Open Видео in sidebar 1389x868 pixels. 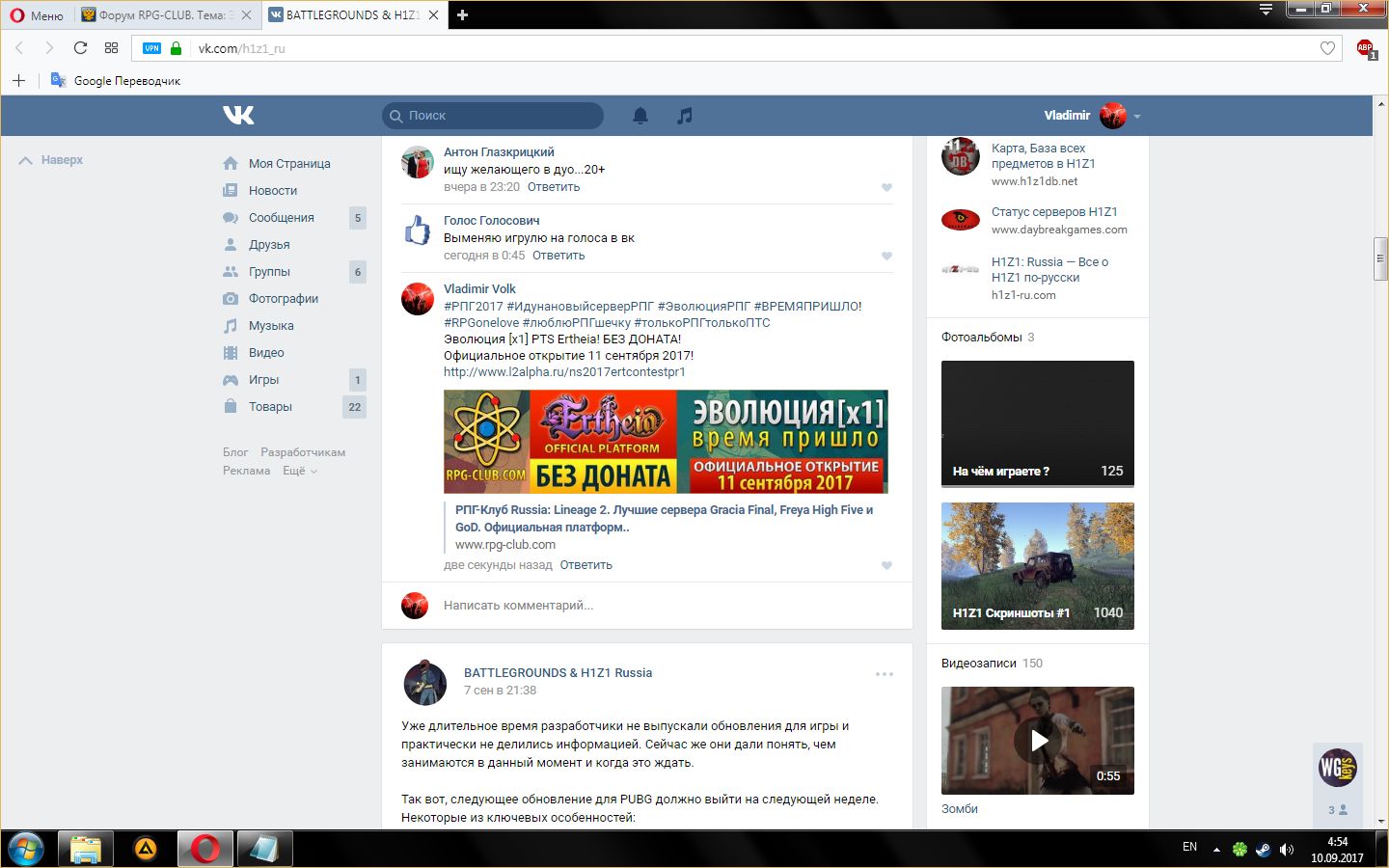click(266, 353)
